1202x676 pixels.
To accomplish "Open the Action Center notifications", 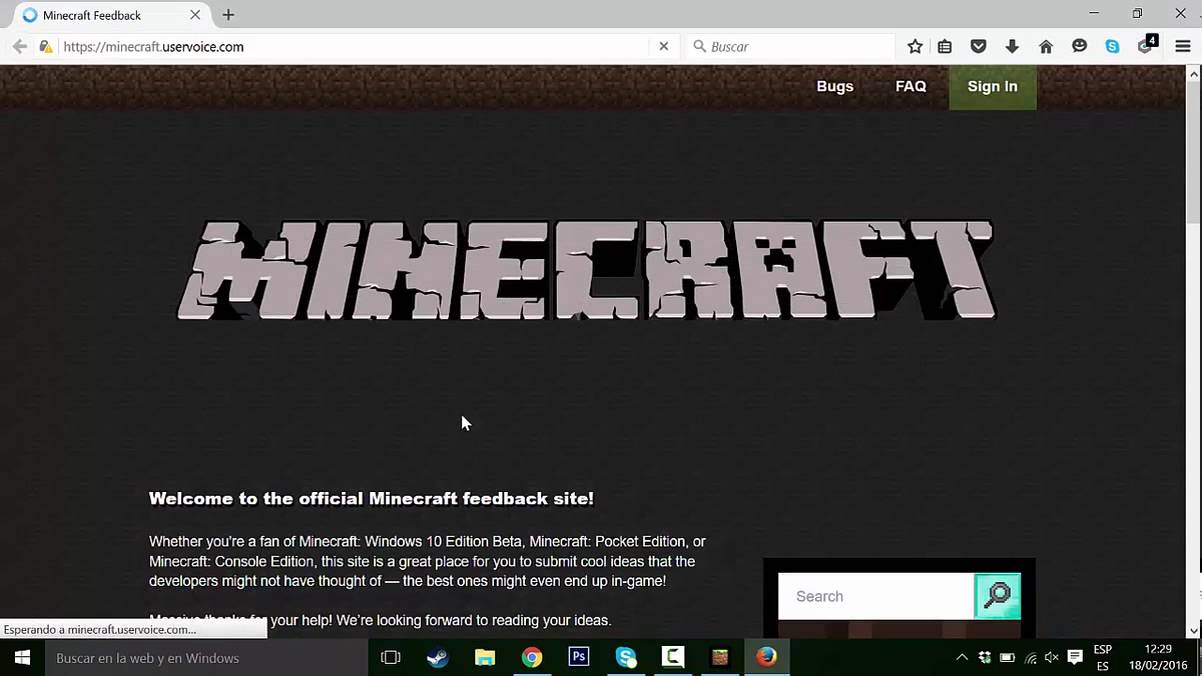I will click(x=1075, y=657).
